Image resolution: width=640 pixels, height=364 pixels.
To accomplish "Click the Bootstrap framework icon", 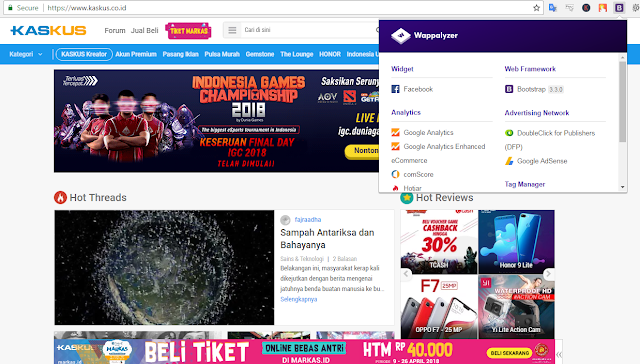I will (509, 89).
